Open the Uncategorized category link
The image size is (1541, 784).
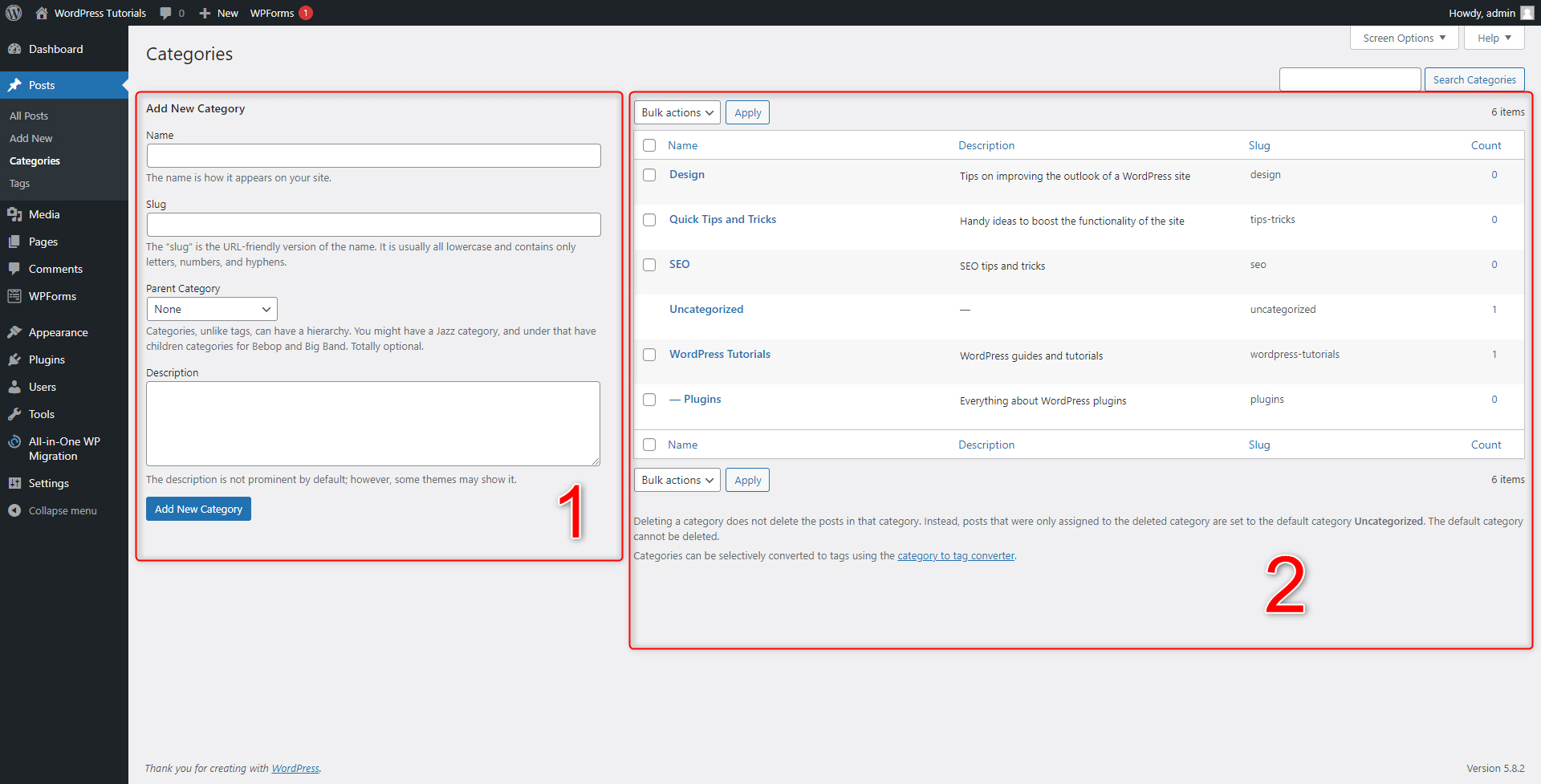pos(706,309)
